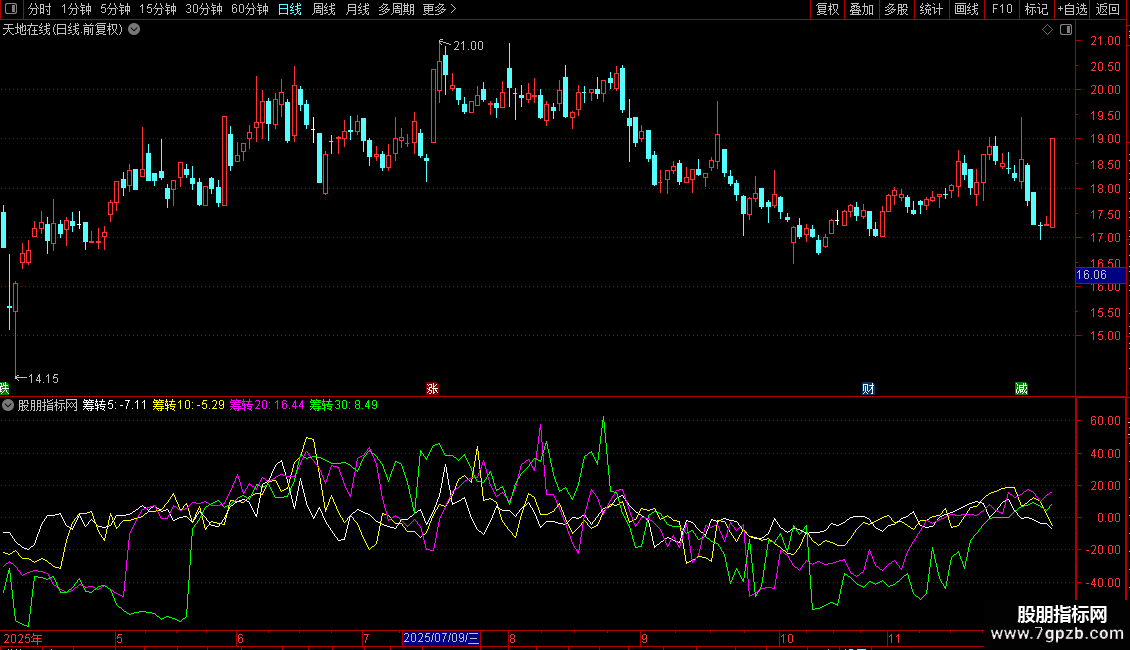Viewport: 1130px width, 650px height.
Task: Open the 复权 adjustment menu
Action: (827, 9)
